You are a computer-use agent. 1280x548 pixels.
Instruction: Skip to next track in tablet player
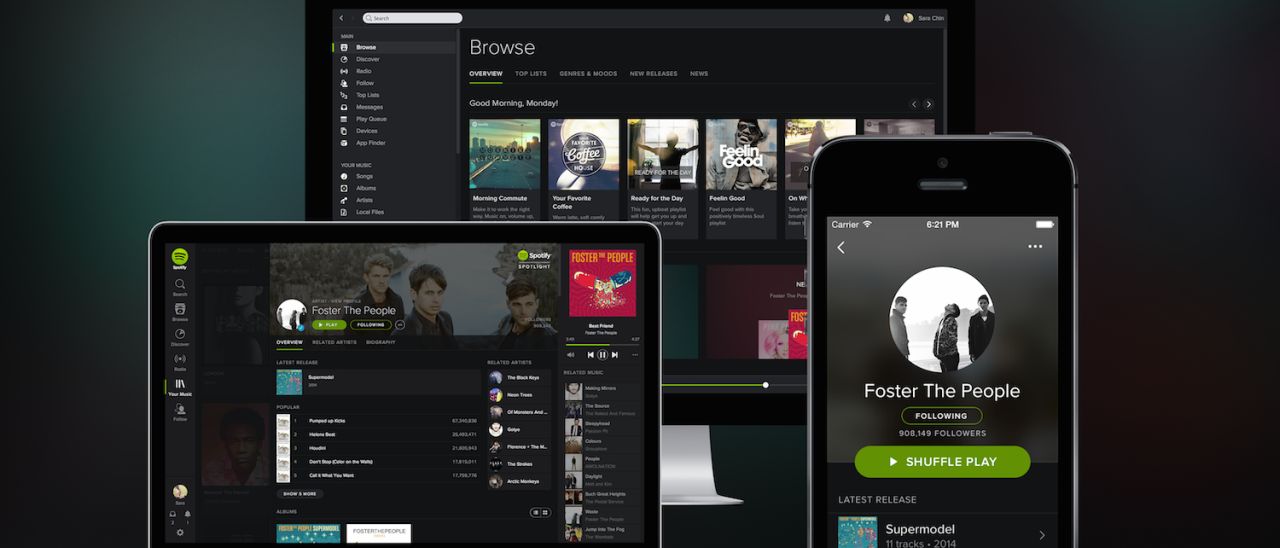tap(616, 354)
